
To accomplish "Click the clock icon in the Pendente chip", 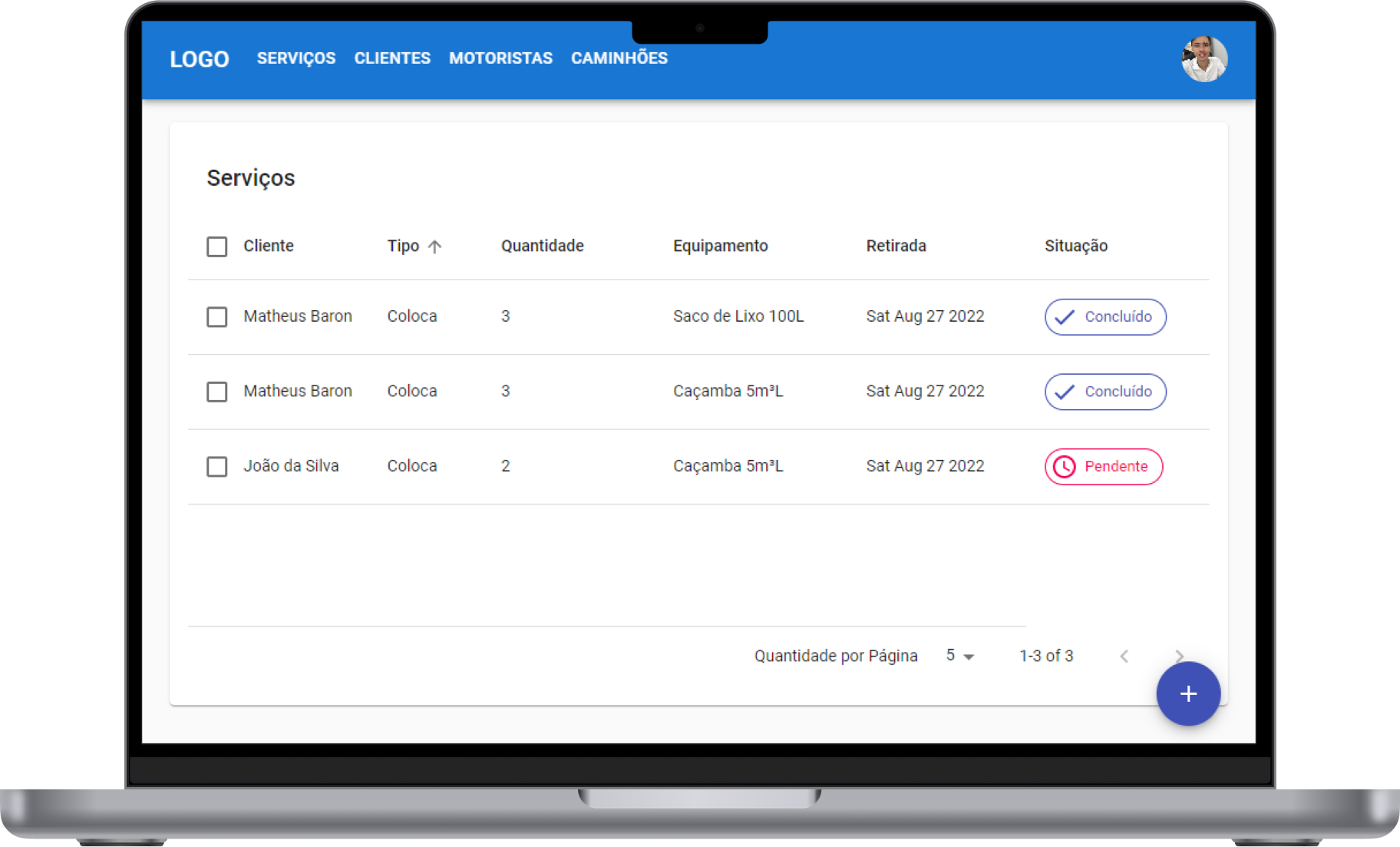I will (x=1065, y=467).
